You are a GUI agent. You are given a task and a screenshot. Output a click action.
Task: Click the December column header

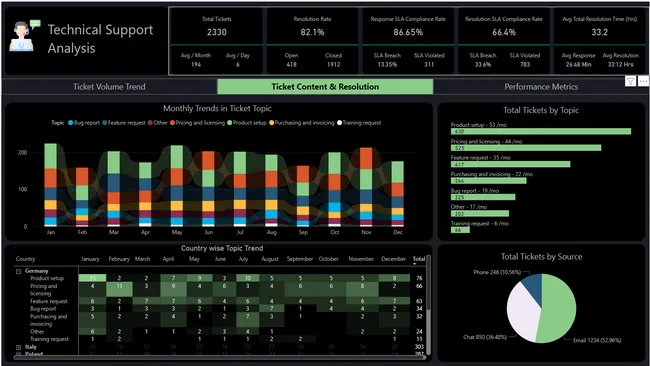pyautogui.click(x=393, y=259)
